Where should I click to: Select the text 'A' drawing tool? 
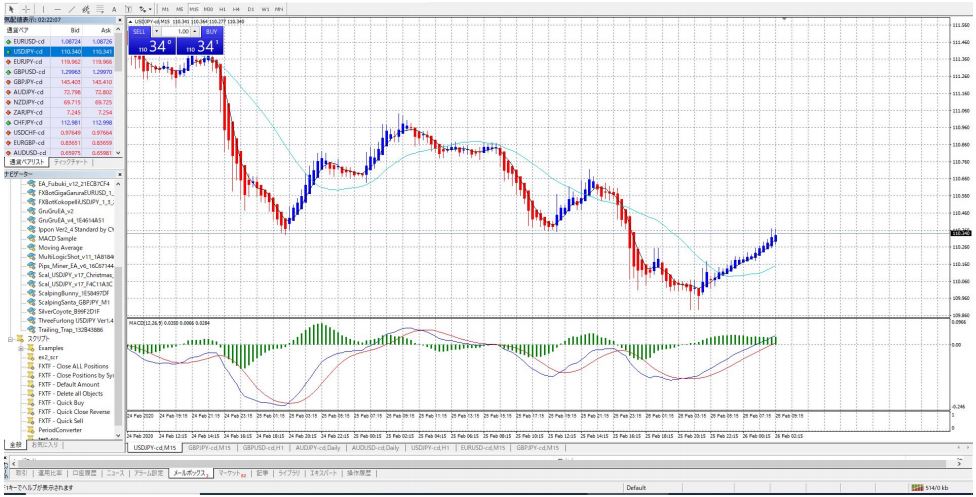[114, 9]
